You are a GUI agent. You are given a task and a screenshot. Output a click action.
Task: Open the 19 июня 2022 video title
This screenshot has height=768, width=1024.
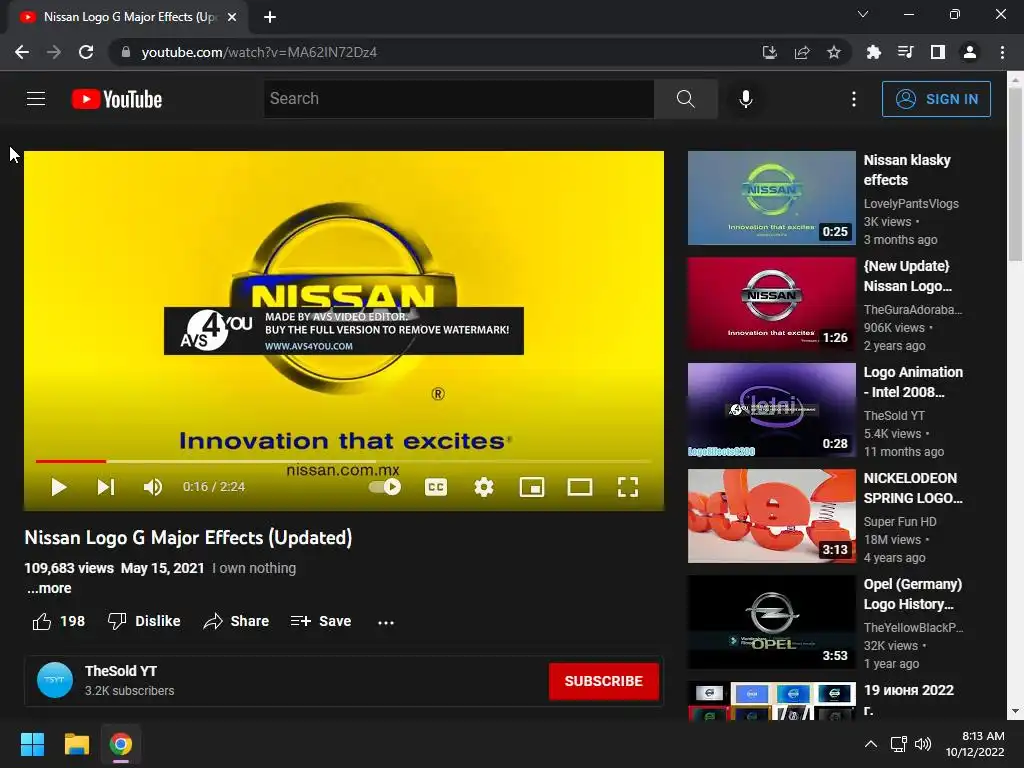pyautogui.click(x=908, y=699)
